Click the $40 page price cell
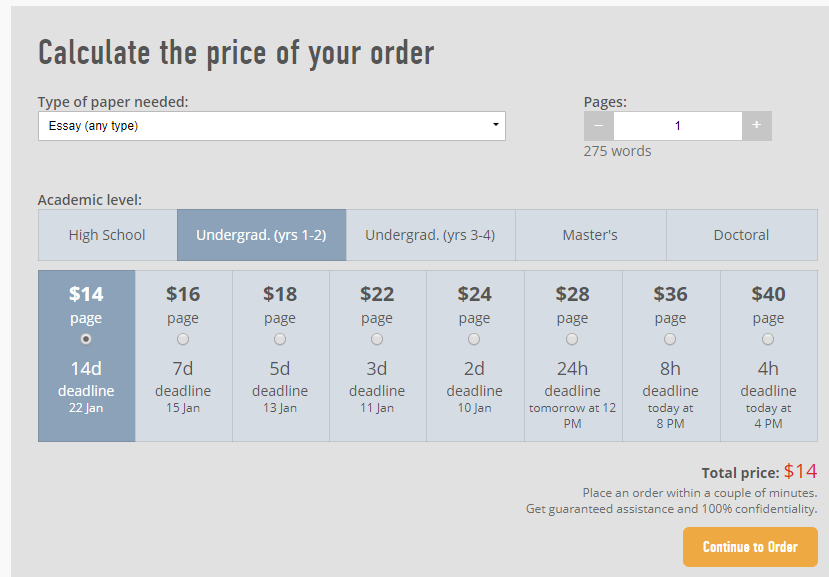This screenshot has height=577, width=829. point(769,356)
